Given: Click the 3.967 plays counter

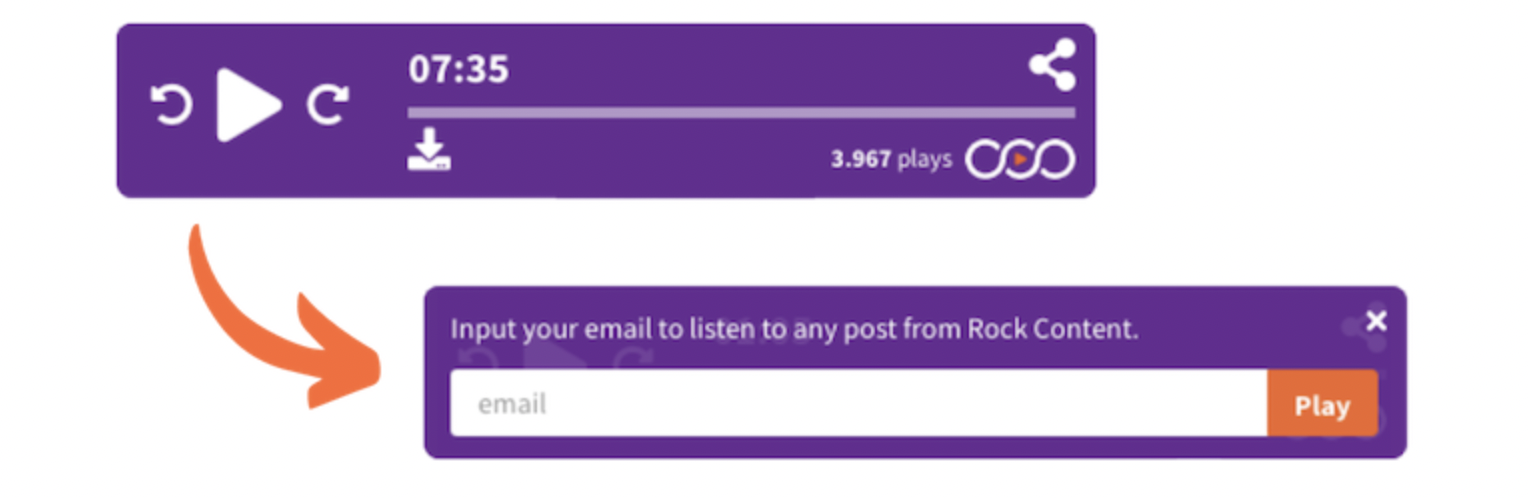Looking at the screenshot, I should (x=860, y=159).
